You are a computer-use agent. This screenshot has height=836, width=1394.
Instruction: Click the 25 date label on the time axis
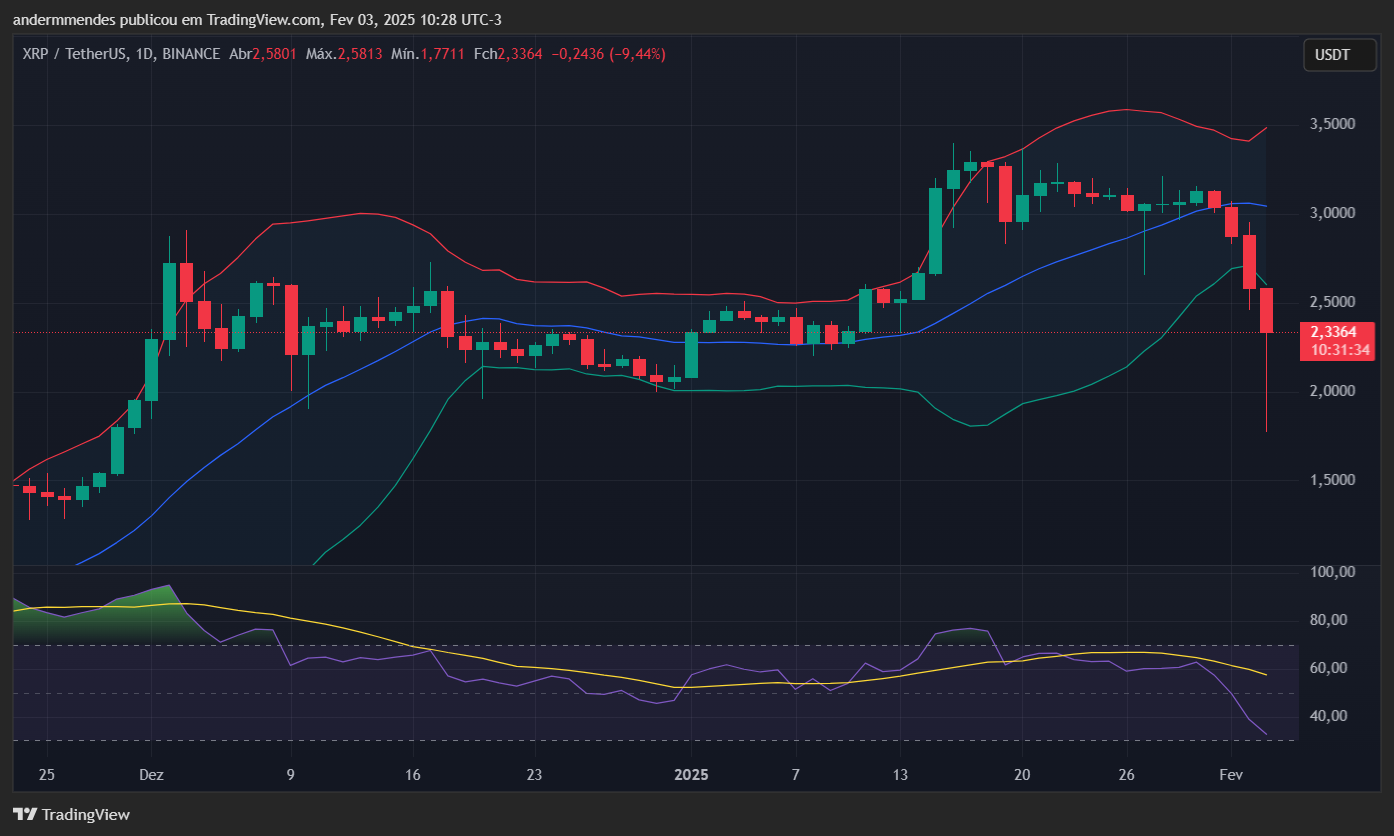[x=47, y=775]
